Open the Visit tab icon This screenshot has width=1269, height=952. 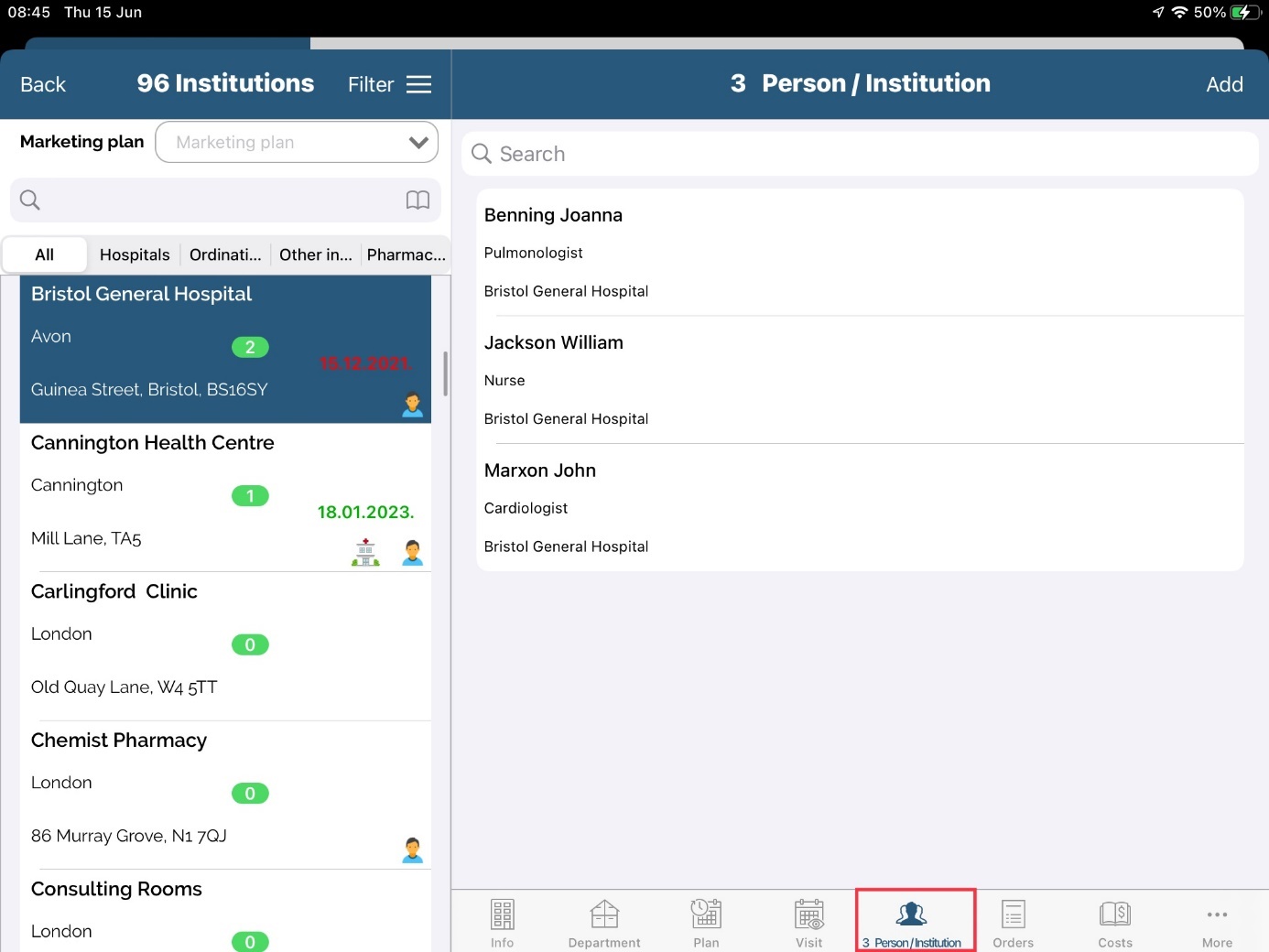[808, 915]
